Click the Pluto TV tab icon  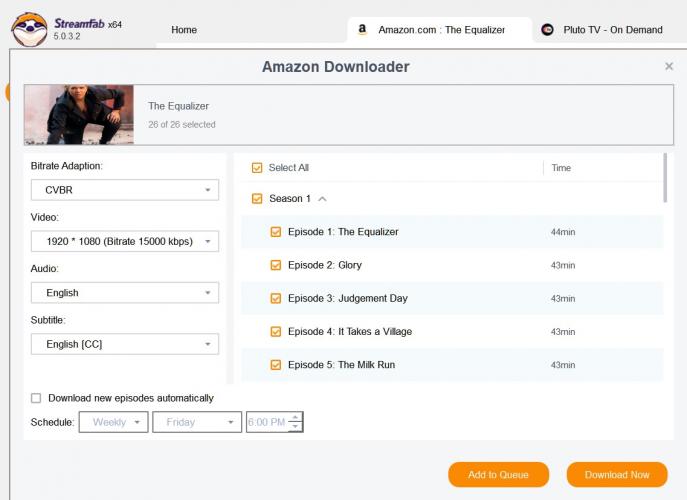547,30
